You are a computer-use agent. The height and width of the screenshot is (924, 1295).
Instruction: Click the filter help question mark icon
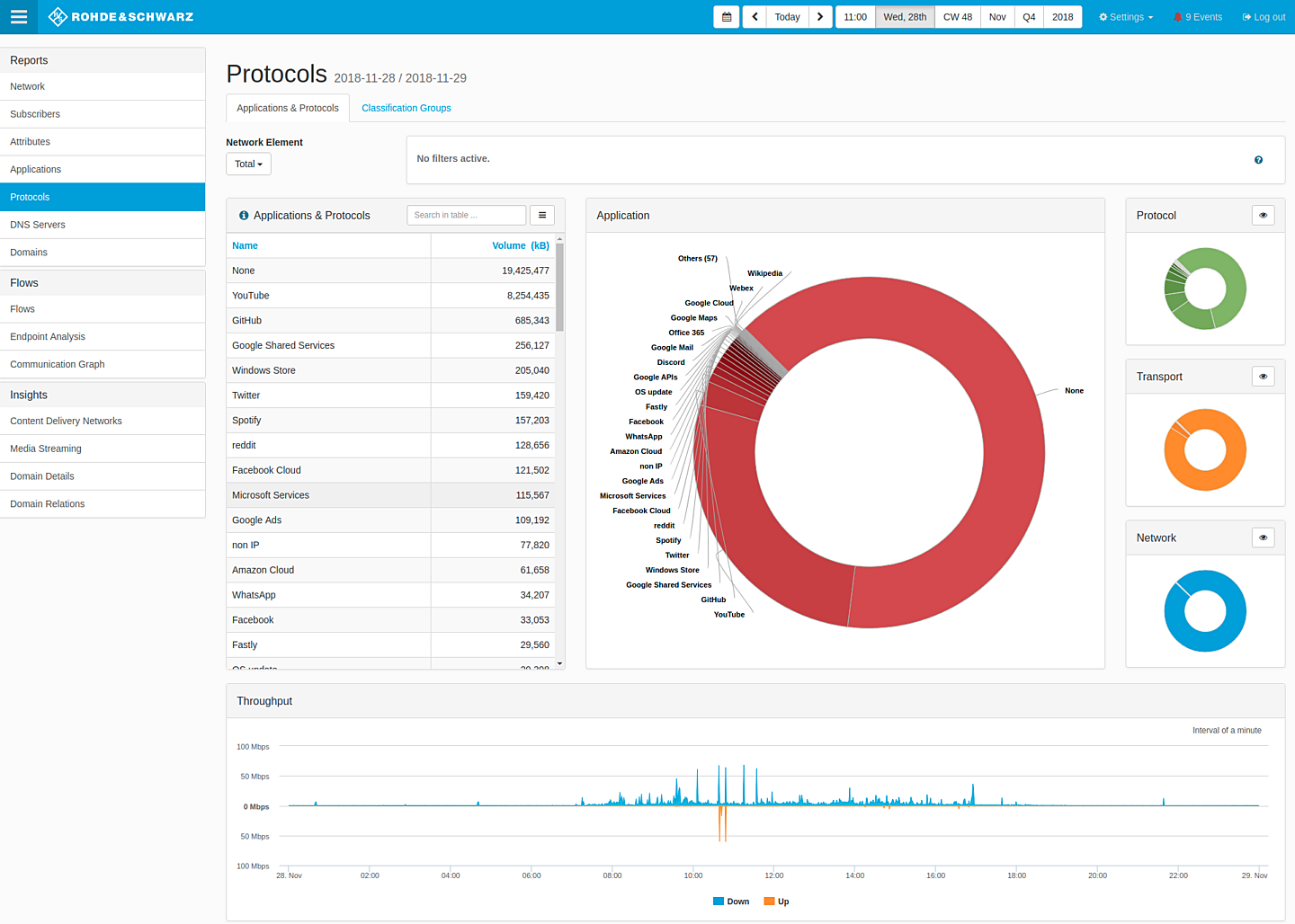coord(1258,159)
